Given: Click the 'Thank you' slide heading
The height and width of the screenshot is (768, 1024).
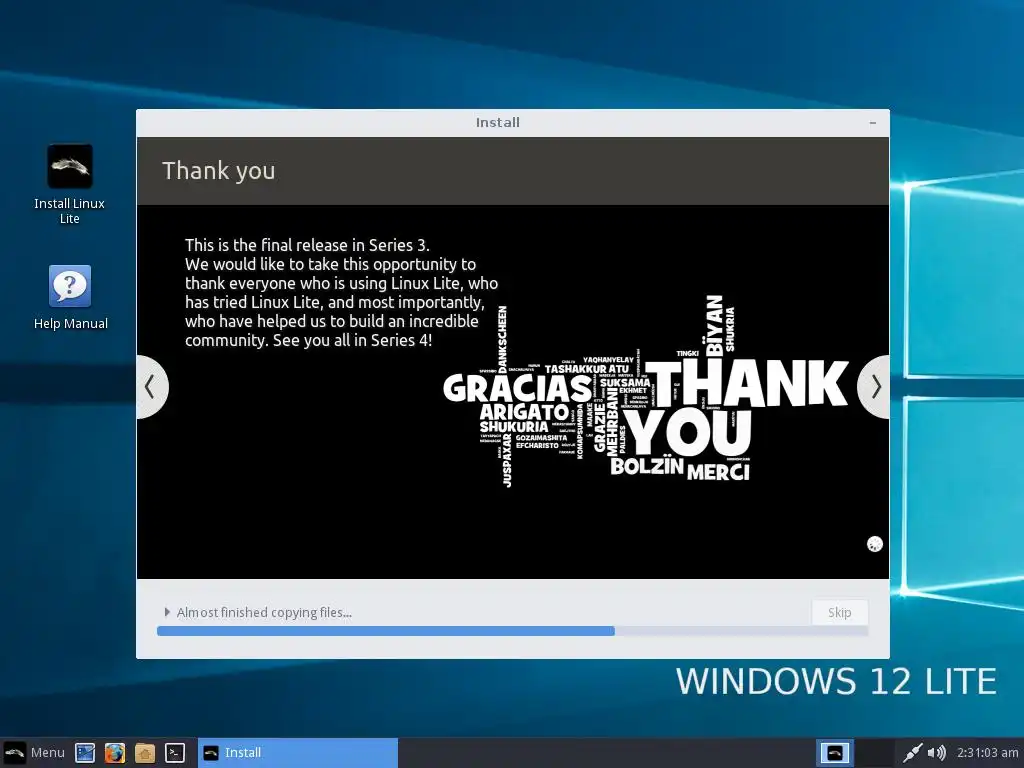Looking at the screenshot, I should point(219,170).
